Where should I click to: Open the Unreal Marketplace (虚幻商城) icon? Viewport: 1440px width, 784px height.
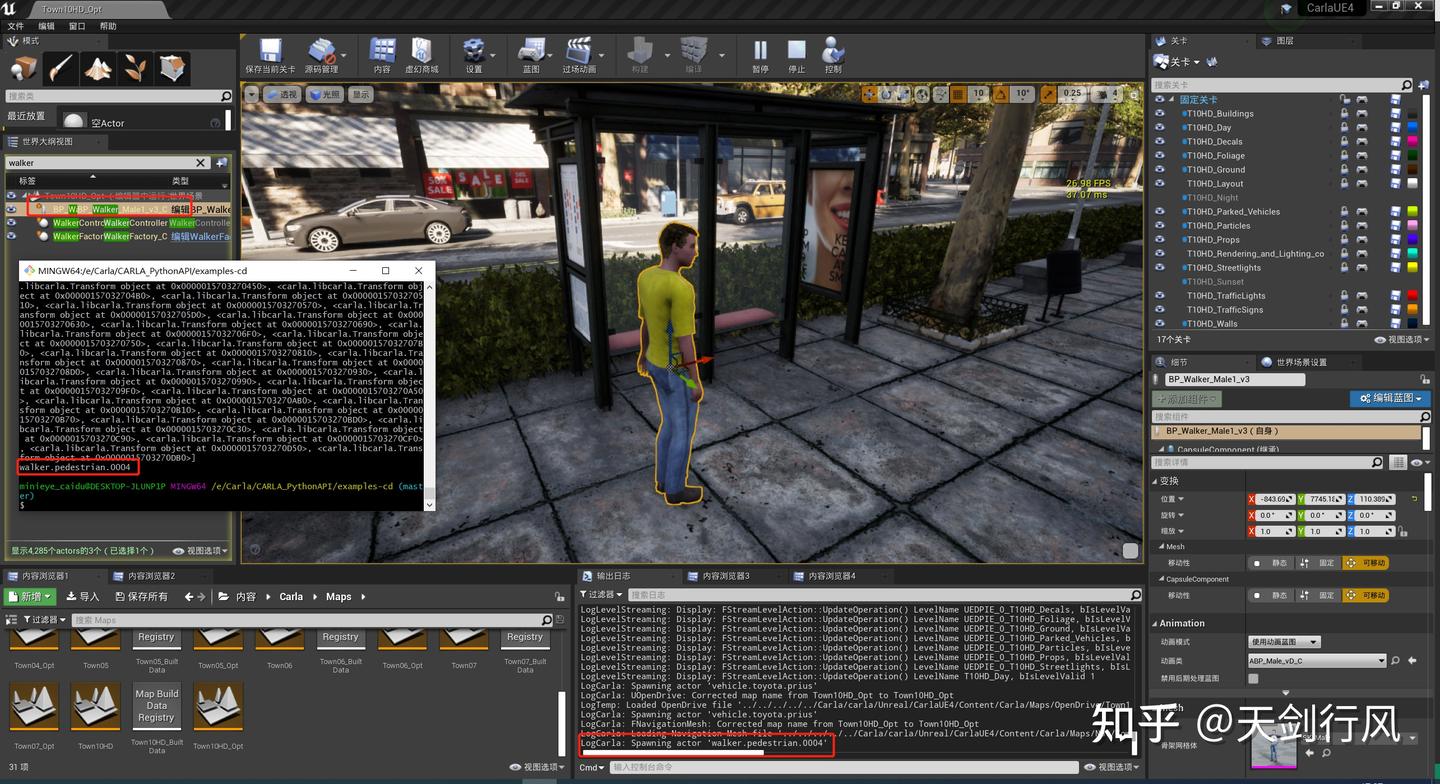tap(421, 52)
